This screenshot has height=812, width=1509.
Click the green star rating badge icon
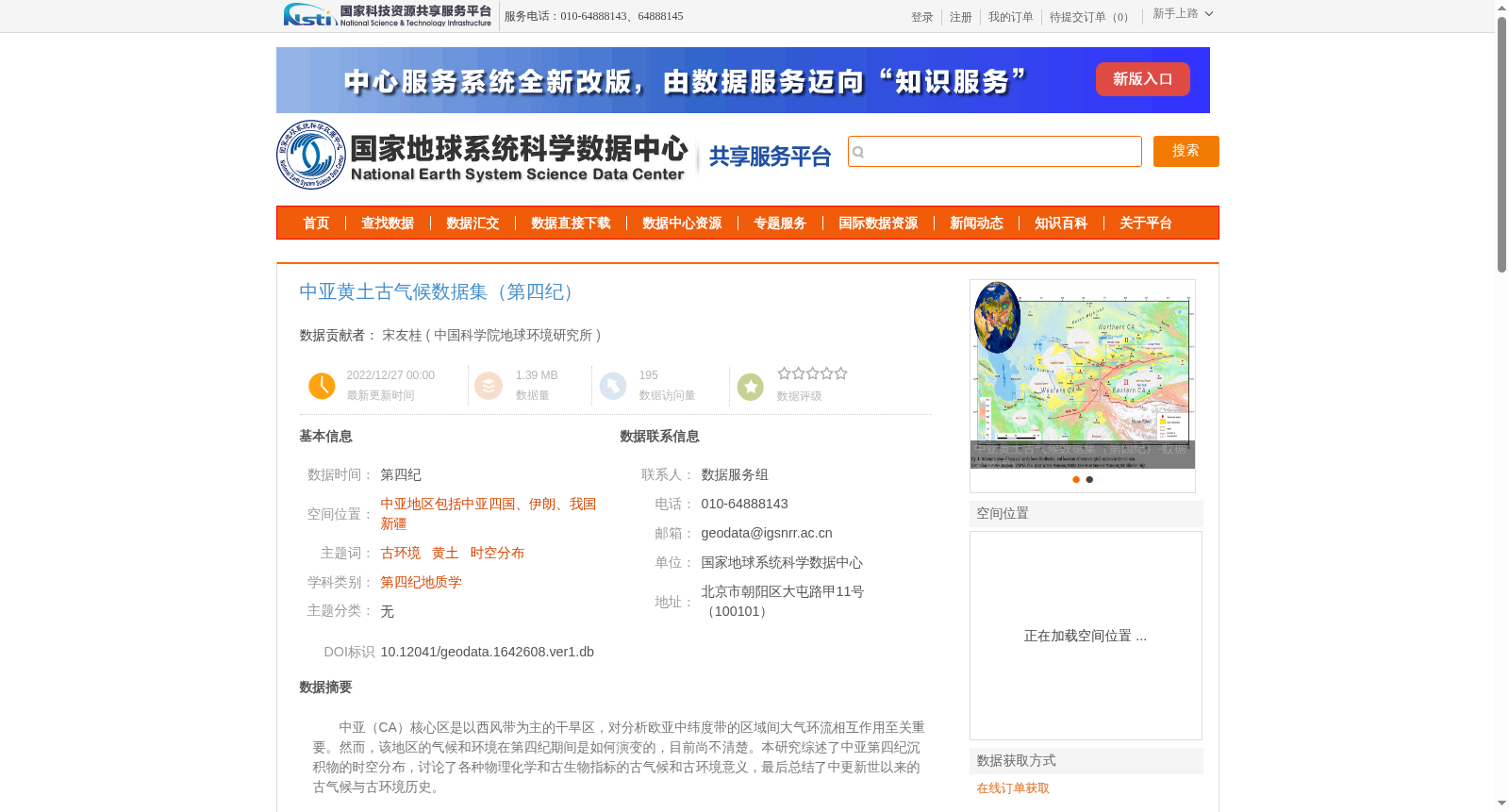point(750,387)
